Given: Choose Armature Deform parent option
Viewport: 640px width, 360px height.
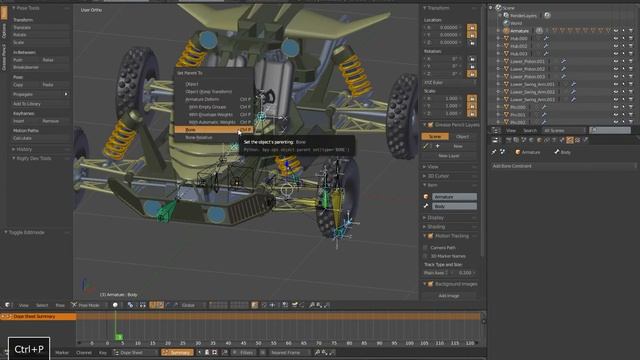Looking at the screenshot, I should [213, 99].
